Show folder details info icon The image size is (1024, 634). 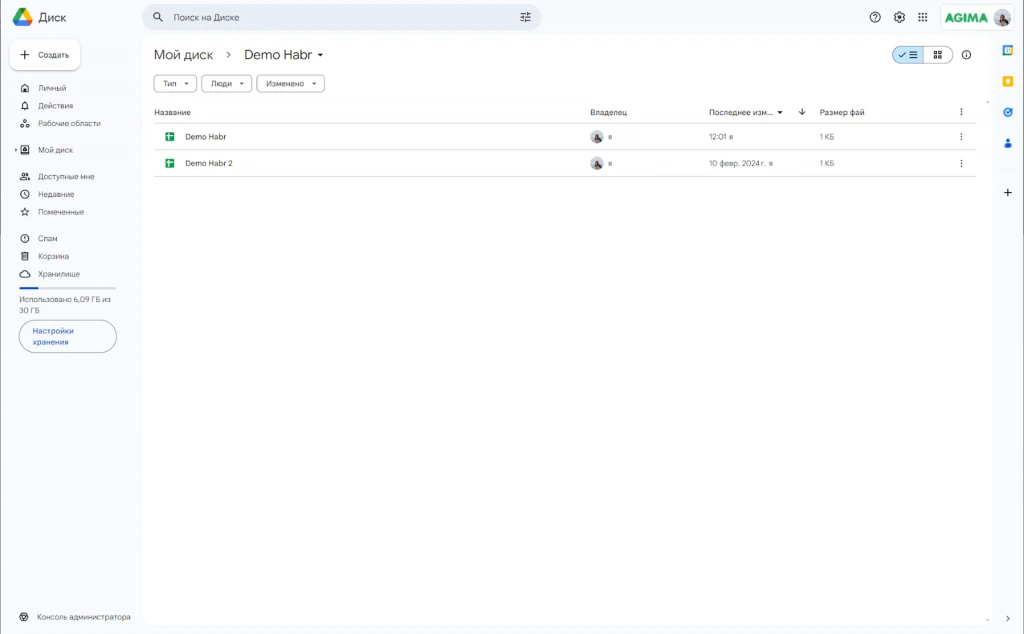(967, 55)
